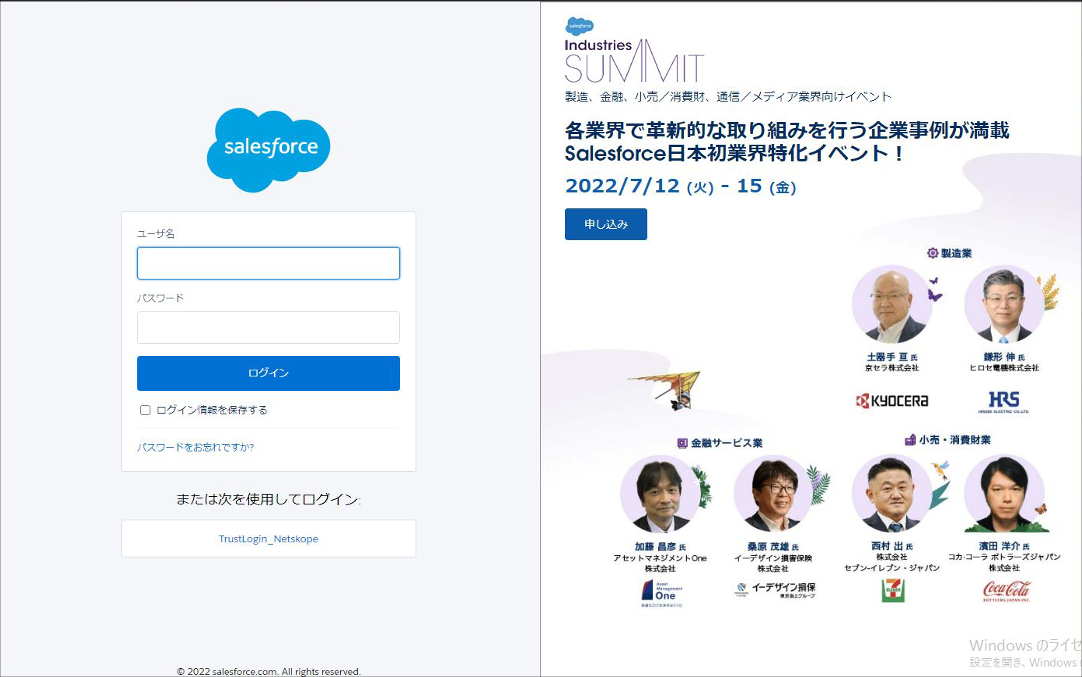The image size is (1082, 677).
Task: Select the 濱田 洋介 speaker photo
Action: pos(1004,493)
